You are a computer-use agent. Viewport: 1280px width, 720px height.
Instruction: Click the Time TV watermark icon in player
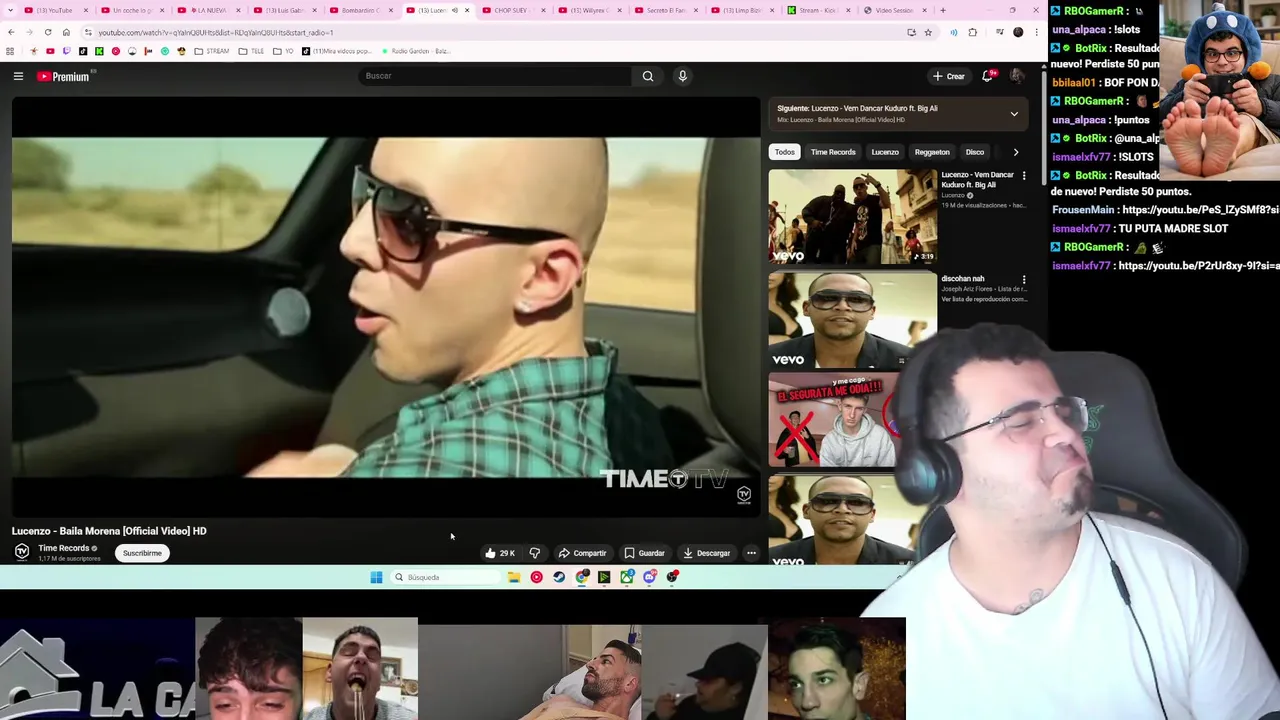(x=744, y=494)
